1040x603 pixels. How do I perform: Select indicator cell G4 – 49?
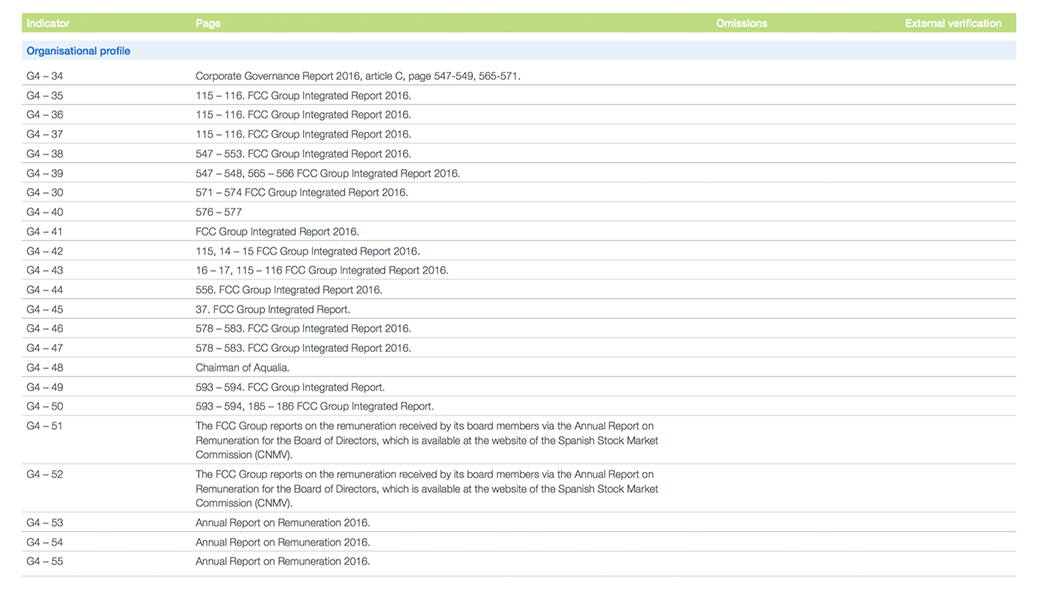(44, 387)
